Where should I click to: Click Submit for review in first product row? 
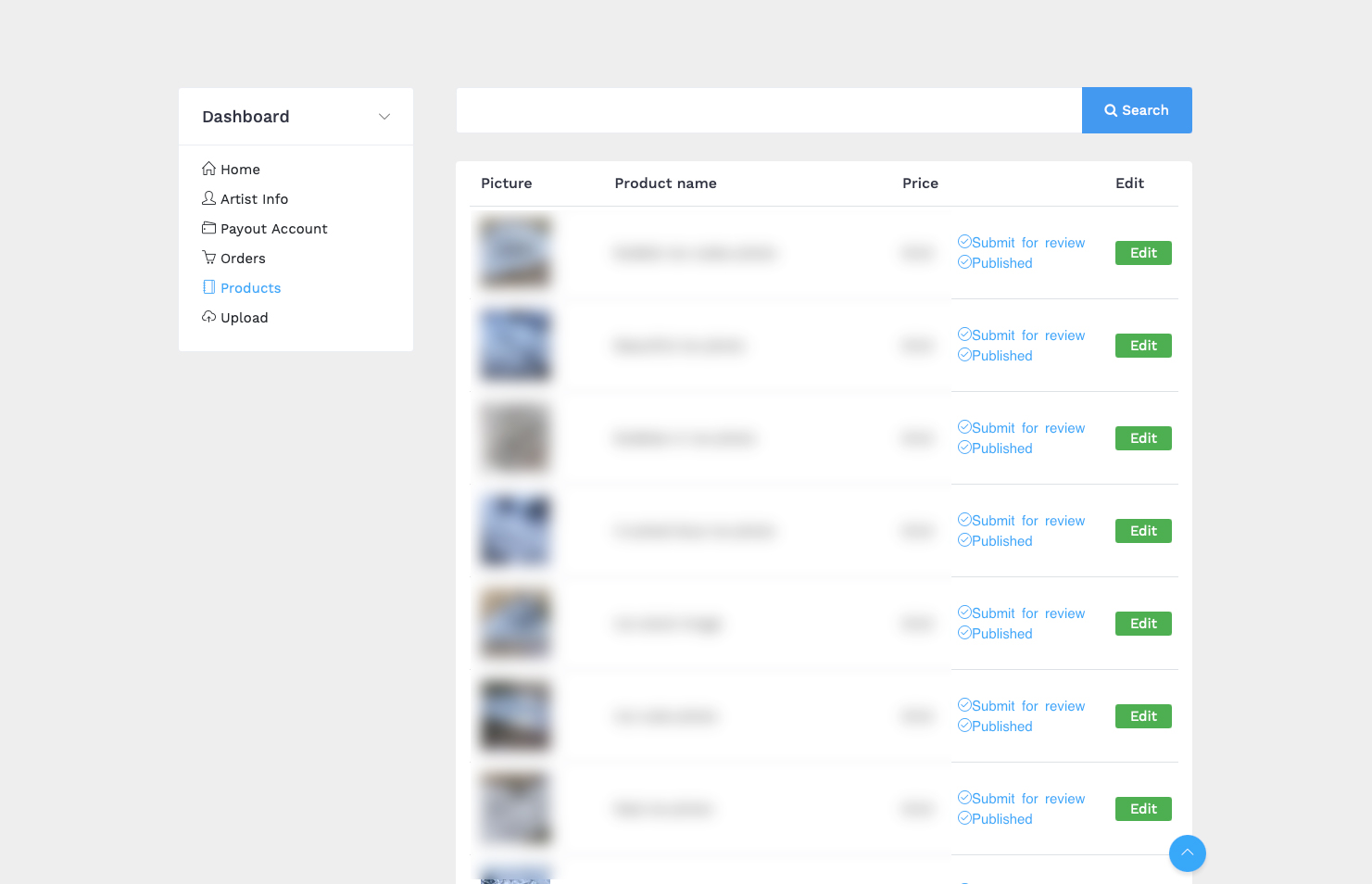pyautogui.click(x=1021, y=243)
